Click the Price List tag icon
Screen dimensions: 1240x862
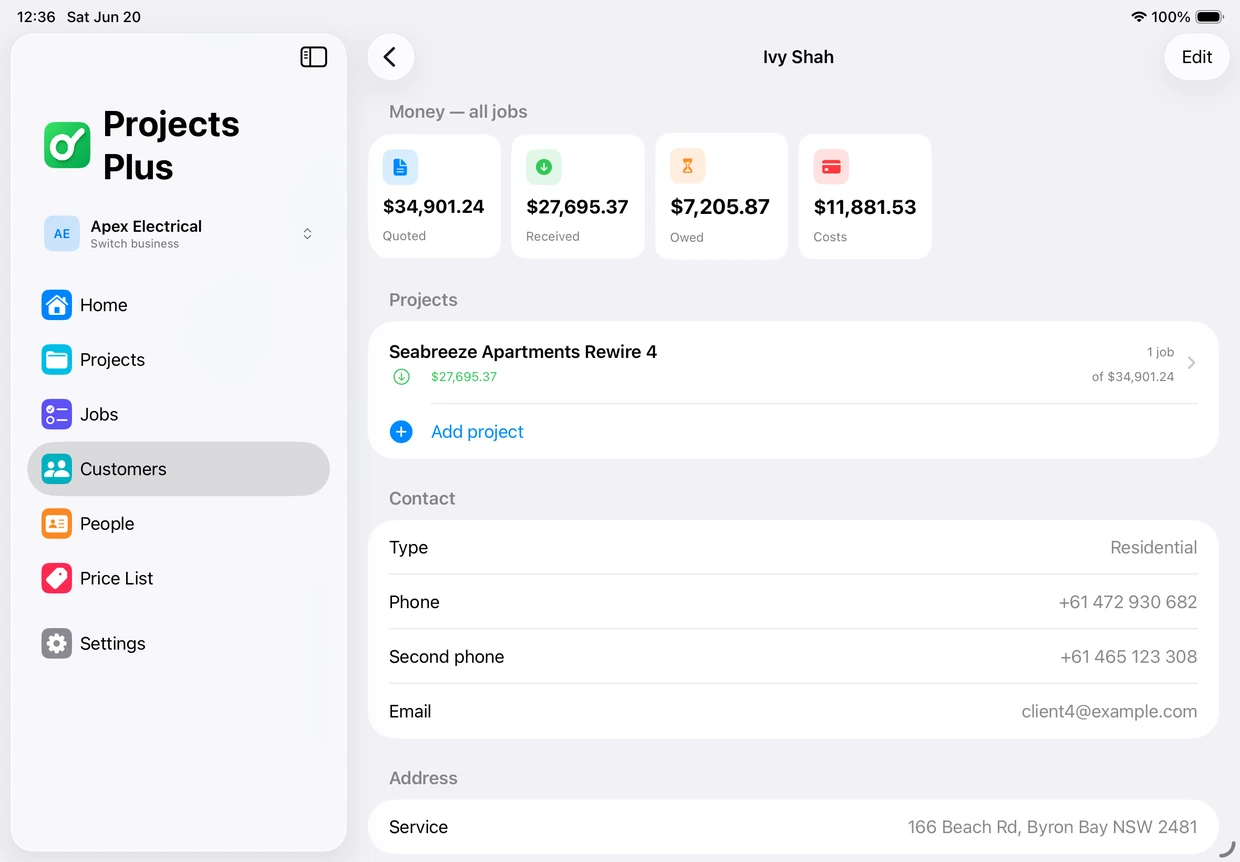coord(56,578)
